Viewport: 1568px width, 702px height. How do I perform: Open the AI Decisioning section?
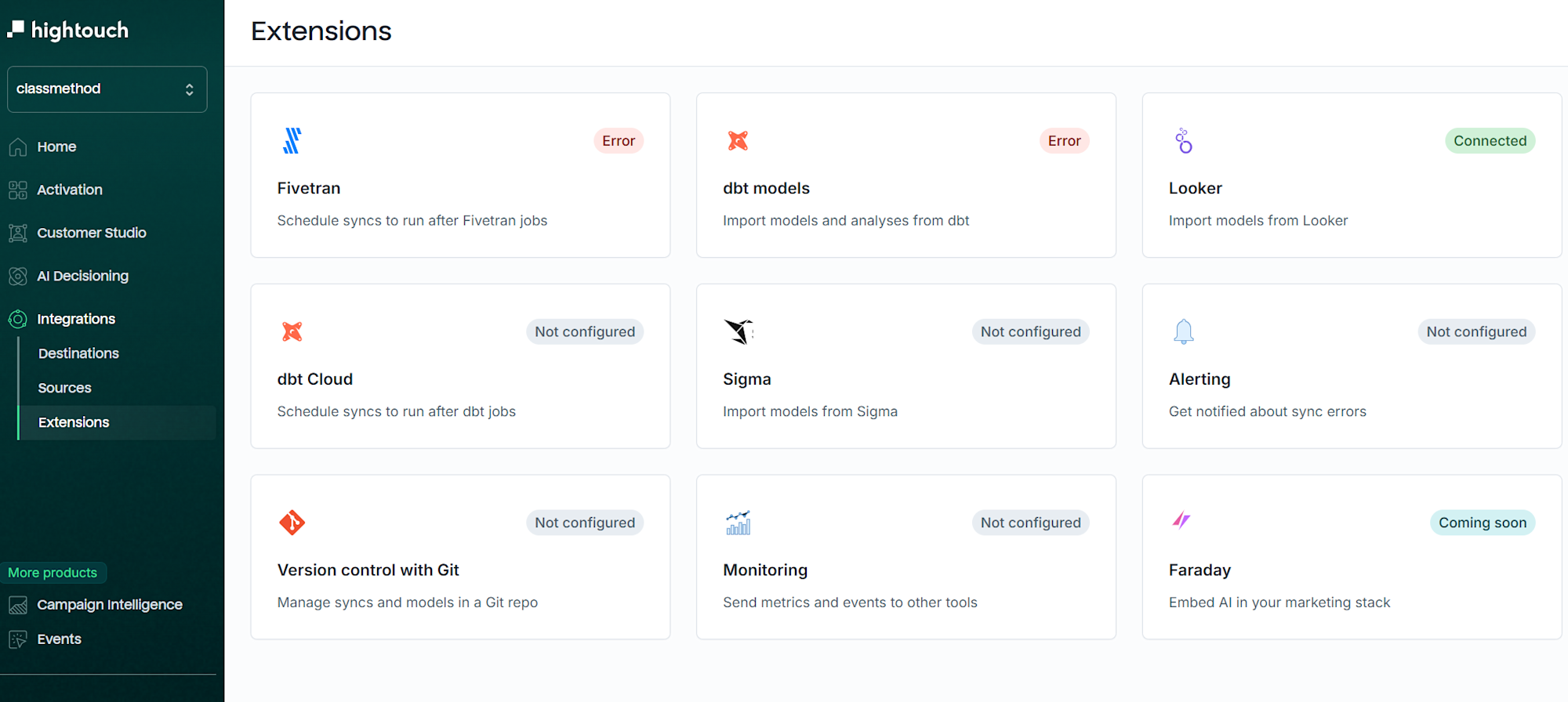(82, 276)
